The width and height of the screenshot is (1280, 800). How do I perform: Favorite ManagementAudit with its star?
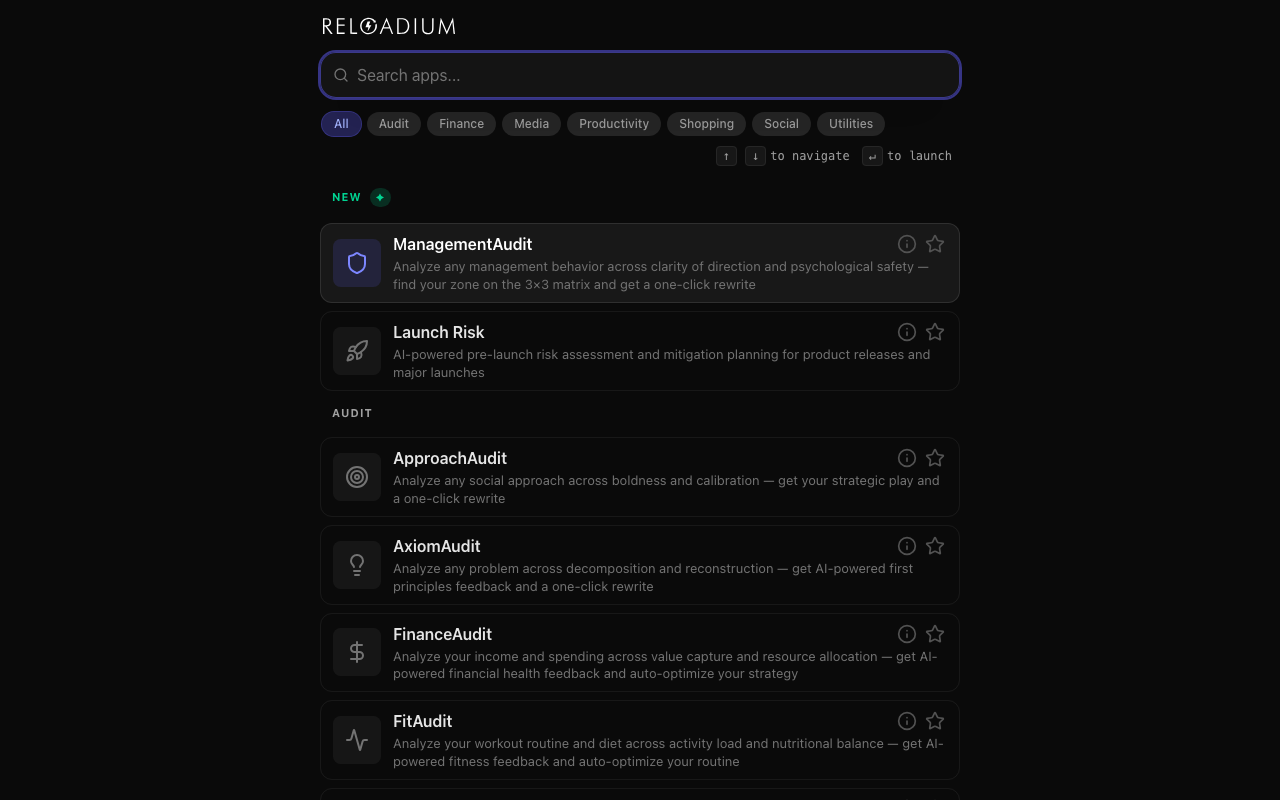(x=935, y=243)
